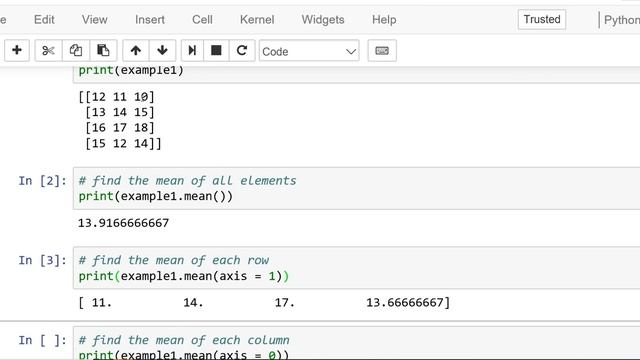Restart the kernel refresh icon
Screen dimensions: 640x360
coord(242,51)
